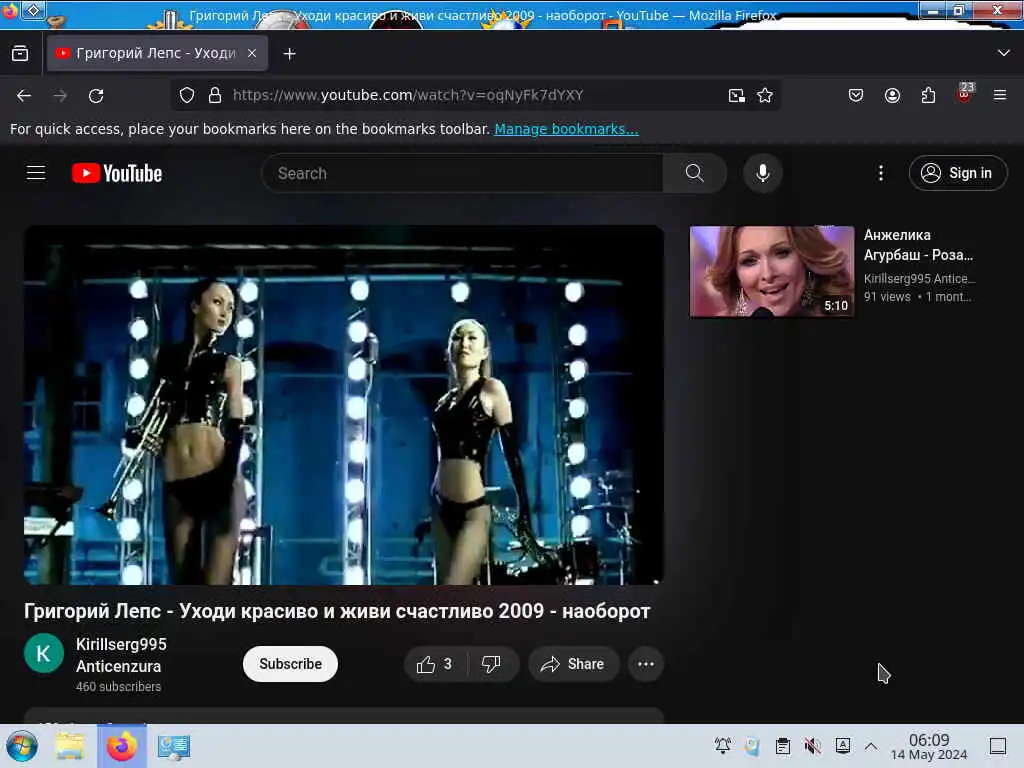The width and height of the screenshot is (1024, 768).
Task: Click the YouTube URL in the address bar
Action: (x=408, y=95)
